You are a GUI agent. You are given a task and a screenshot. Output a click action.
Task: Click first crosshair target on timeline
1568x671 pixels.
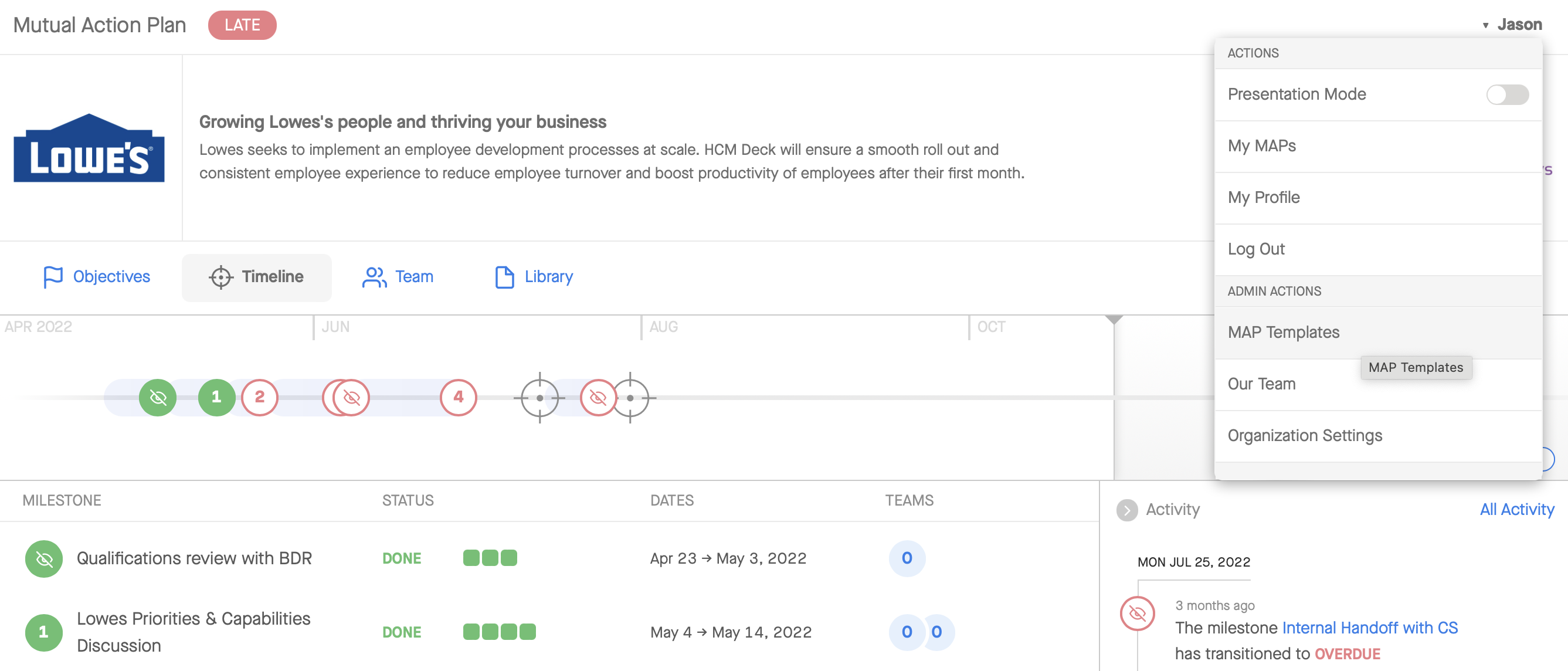coord(539,398)
